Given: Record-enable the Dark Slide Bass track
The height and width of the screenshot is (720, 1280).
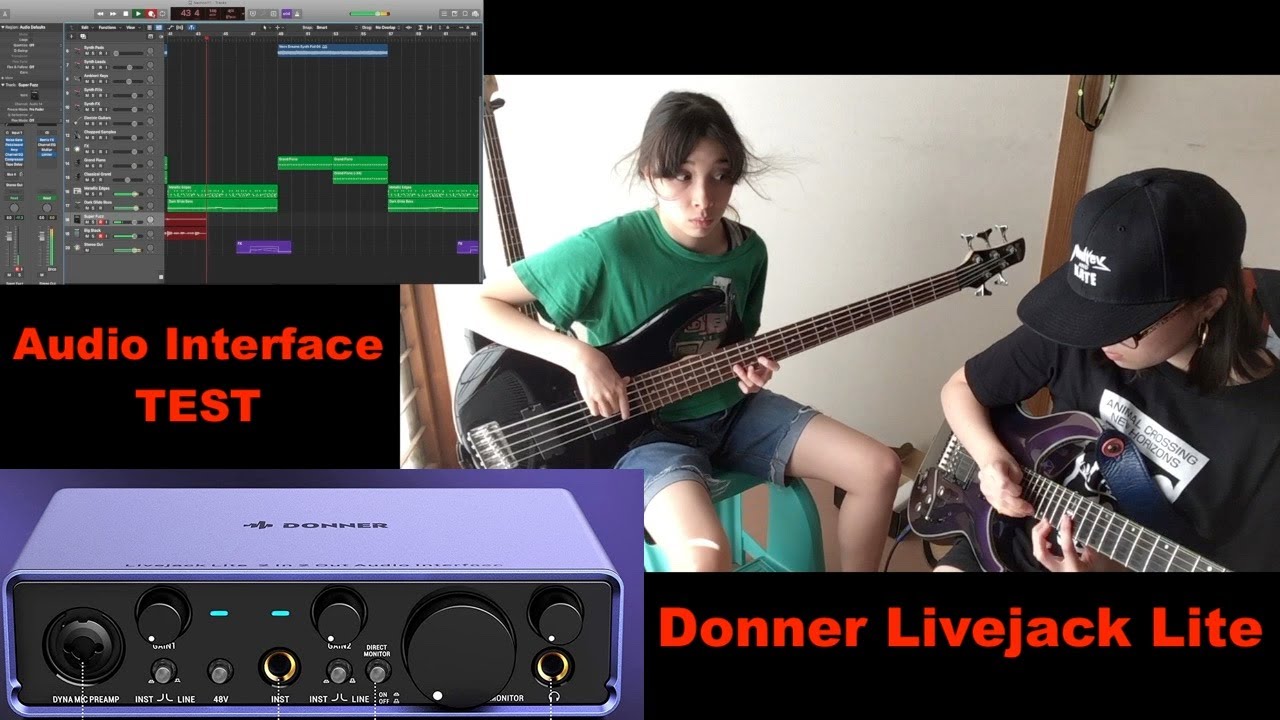Looking at the screenshot, I should tap(100, 207).
